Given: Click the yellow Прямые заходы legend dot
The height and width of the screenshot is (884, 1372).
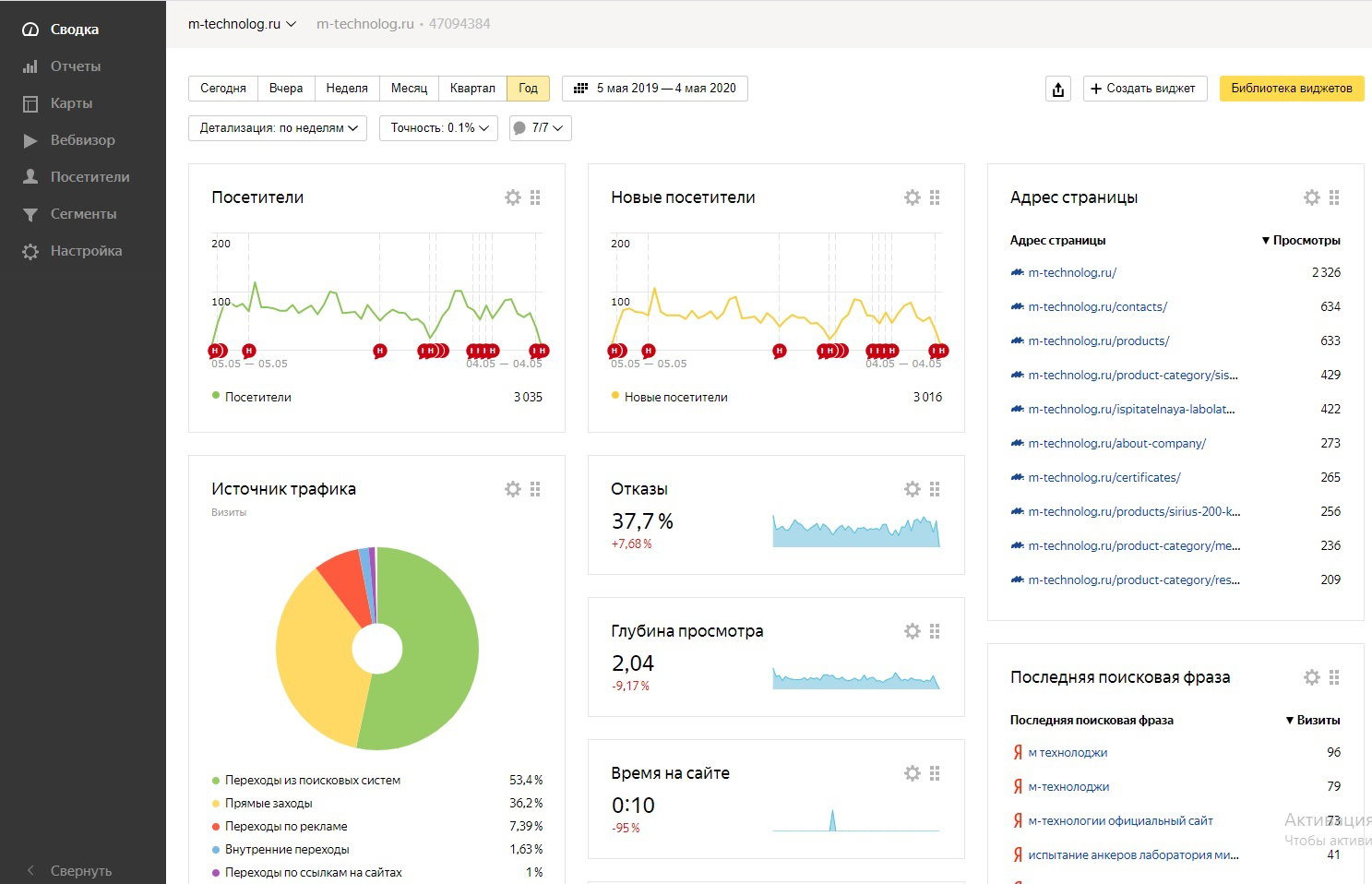Looking at the screenshot, I should [x=216, y=804].
